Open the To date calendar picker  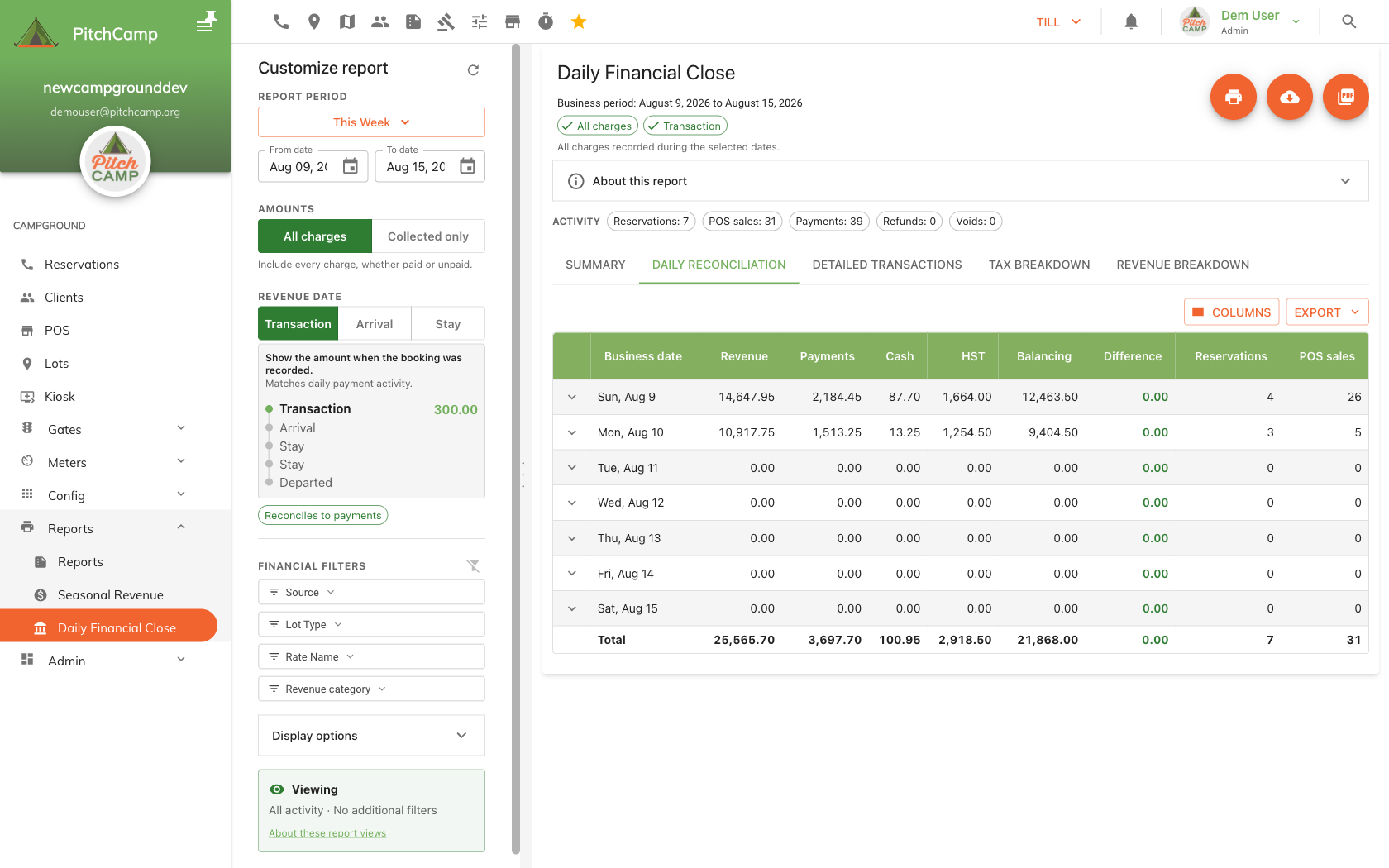[467, 166]
